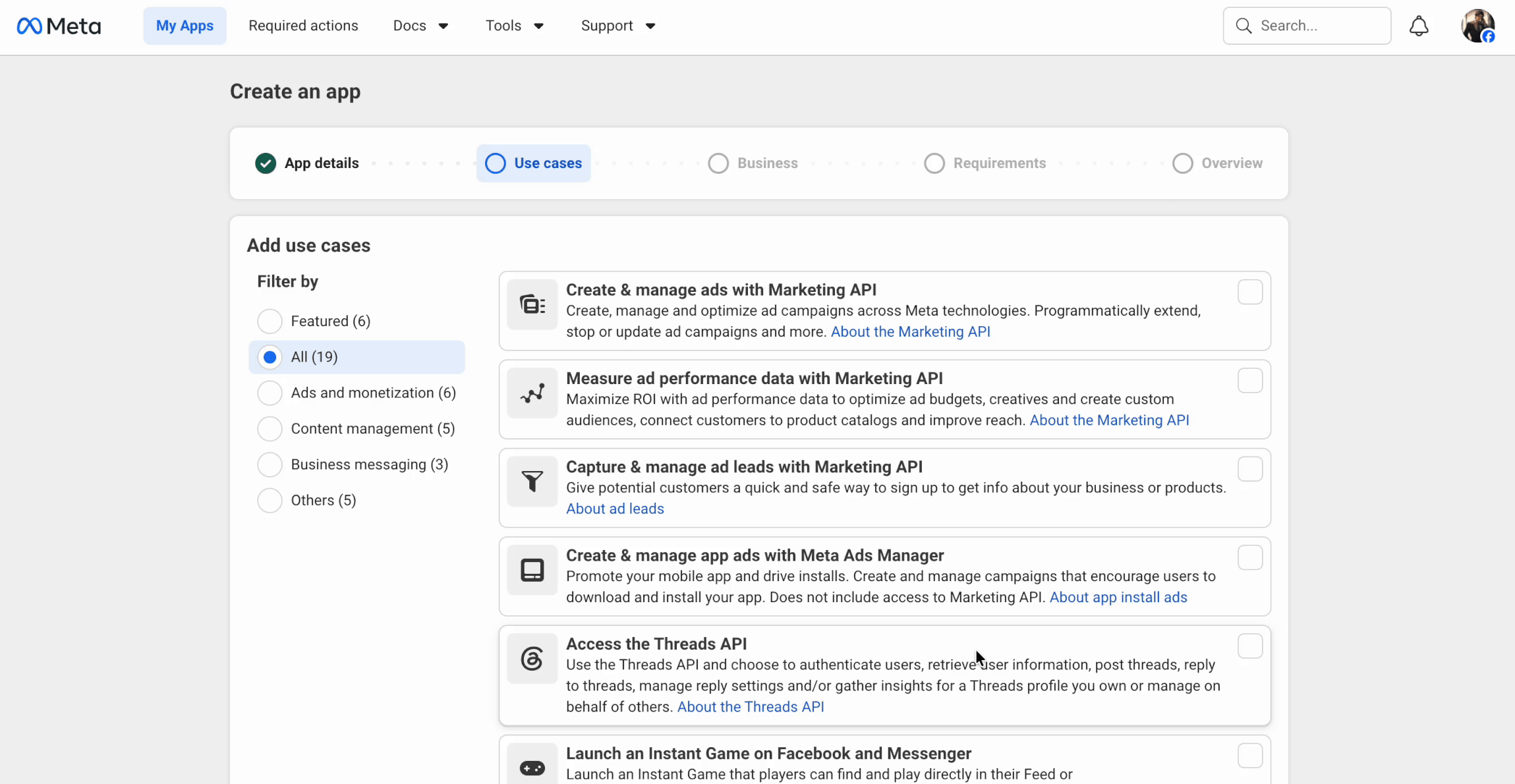
Task: Go to Business step label
Action: (768, 163)
